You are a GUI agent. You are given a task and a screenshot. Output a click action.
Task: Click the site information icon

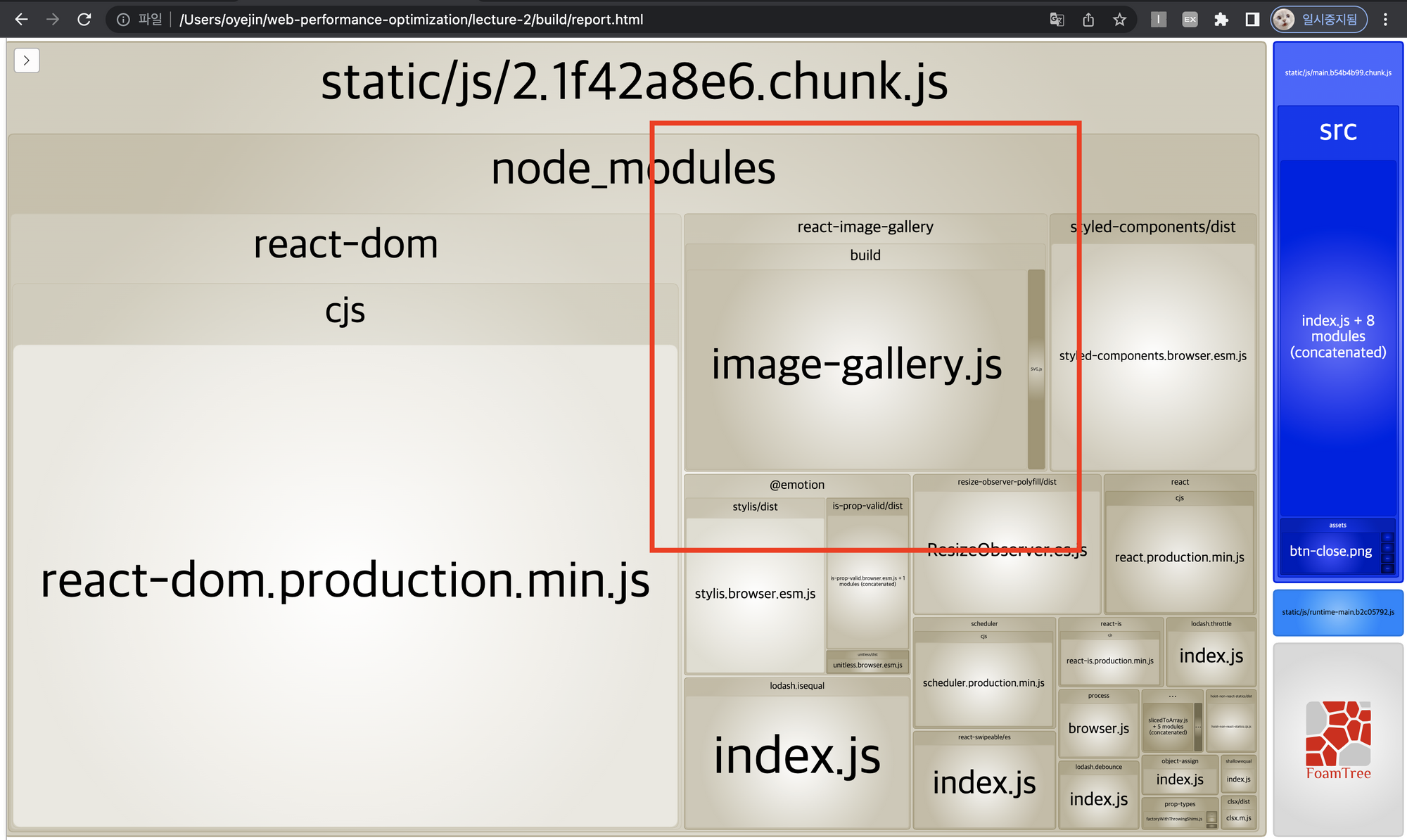point(123,20)
